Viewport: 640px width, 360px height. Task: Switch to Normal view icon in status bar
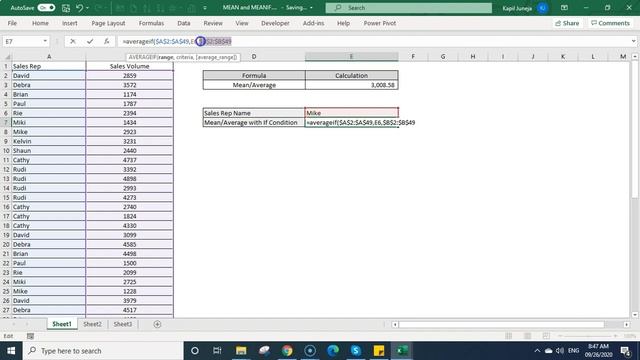click(509, 336)
